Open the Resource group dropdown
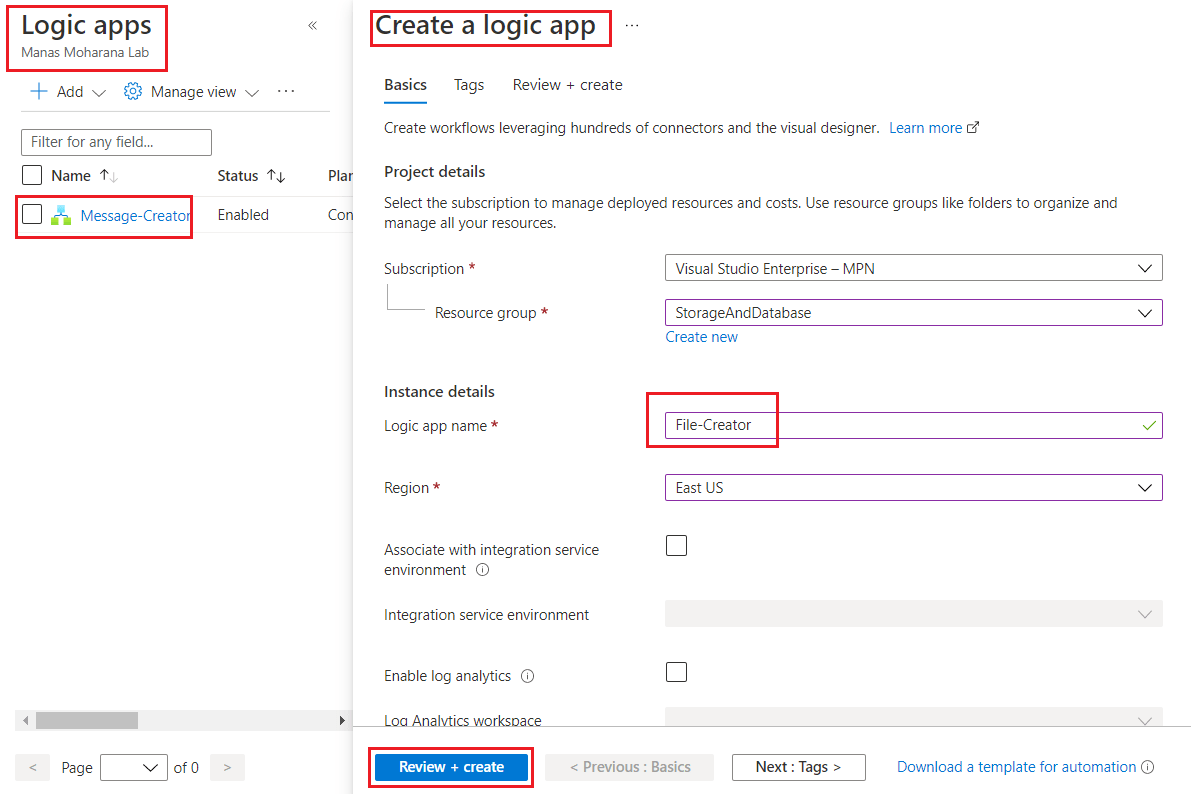Screen dimensions: 1191x794 (914, 312)
